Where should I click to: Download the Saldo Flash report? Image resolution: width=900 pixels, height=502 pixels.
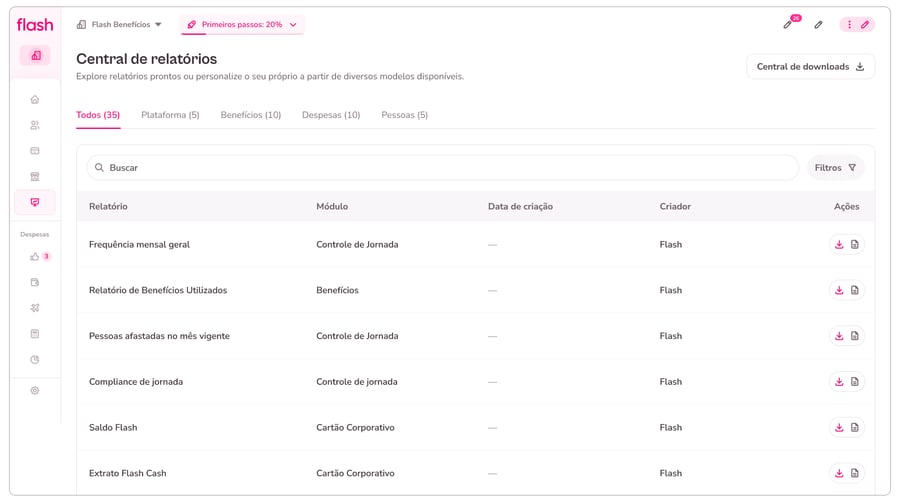point(839,428)
